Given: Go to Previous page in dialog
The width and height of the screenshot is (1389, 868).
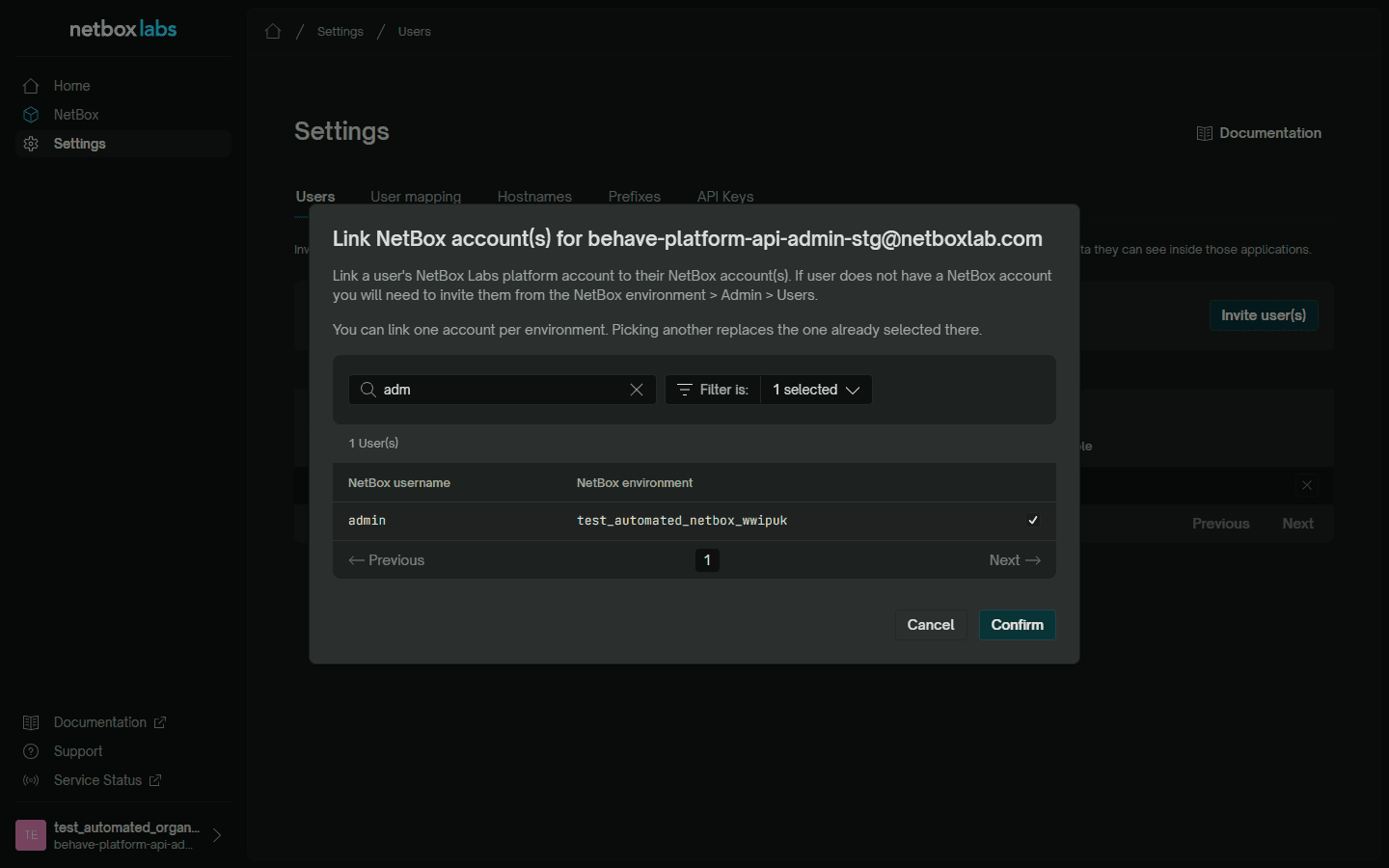Looking at the screenshot, I should pos(387,560).
